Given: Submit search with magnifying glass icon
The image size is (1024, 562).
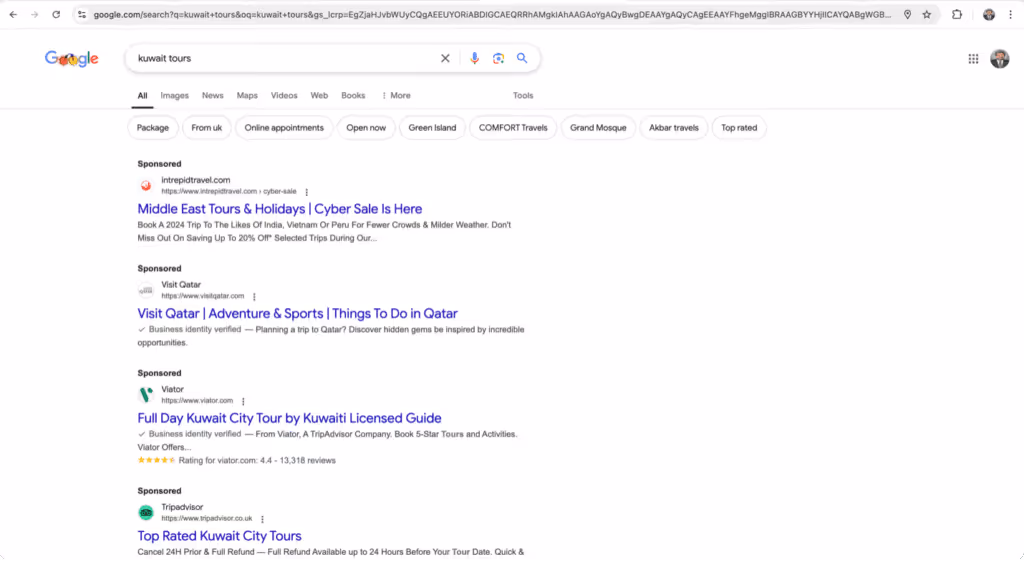Looking at the screenshot, I should point(522,58).
